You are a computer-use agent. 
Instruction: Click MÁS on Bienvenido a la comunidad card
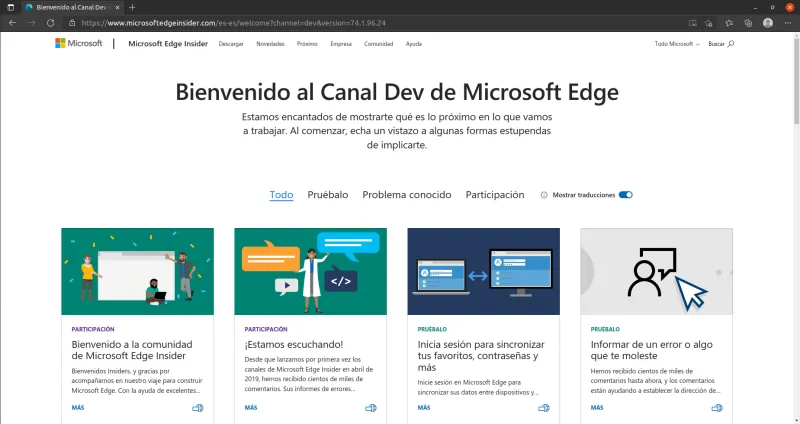(x=78, y=408)
